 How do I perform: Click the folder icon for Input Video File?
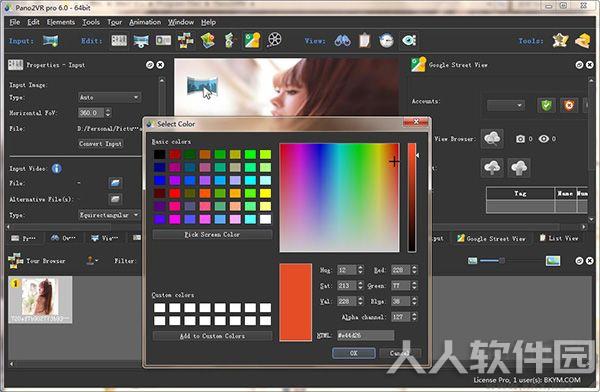point(115,183)
